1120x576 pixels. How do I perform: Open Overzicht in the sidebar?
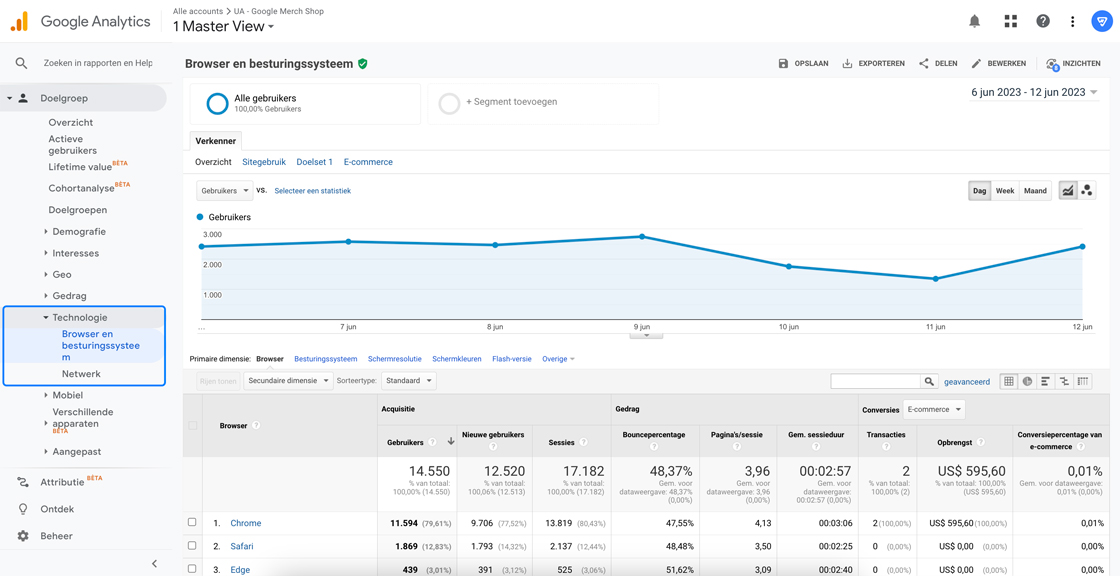[x=71, y=122]
